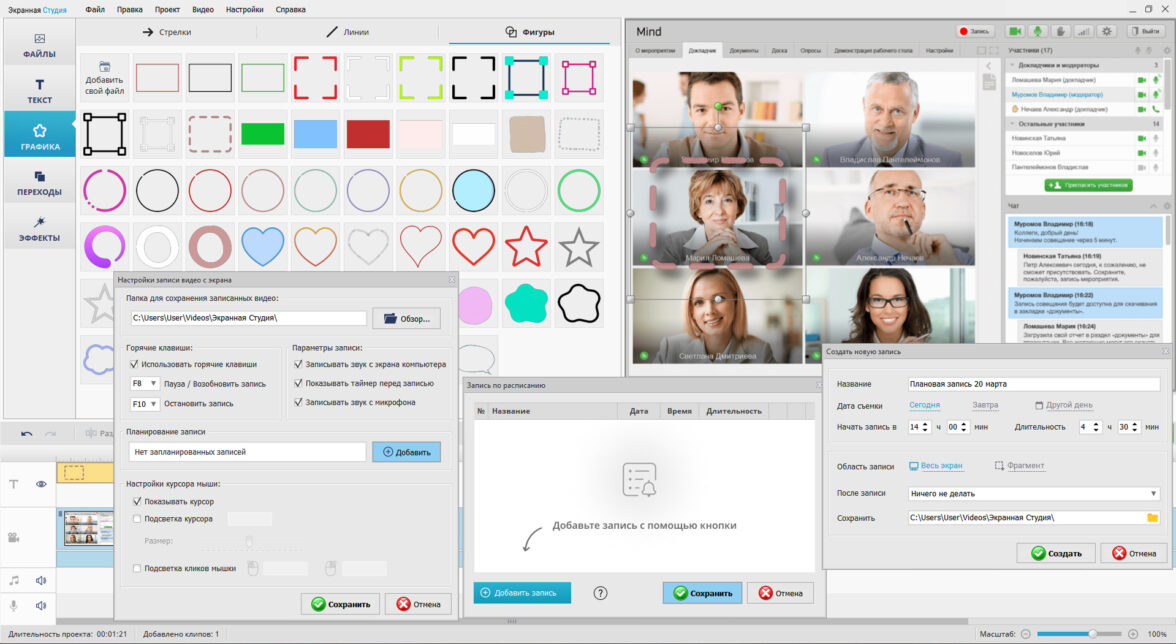Screen dimensions: 1176x644
Task: Enable Подсветка кликов мышки checkbox
Action: point(136,568)
